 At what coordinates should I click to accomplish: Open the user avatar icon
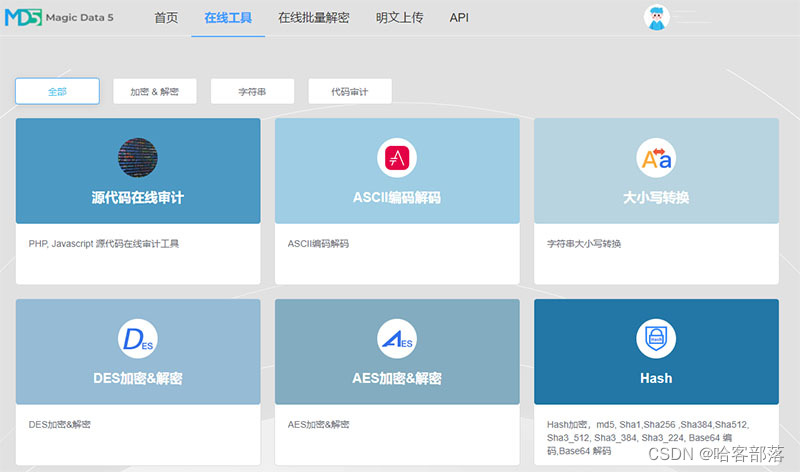coord(657,17)
